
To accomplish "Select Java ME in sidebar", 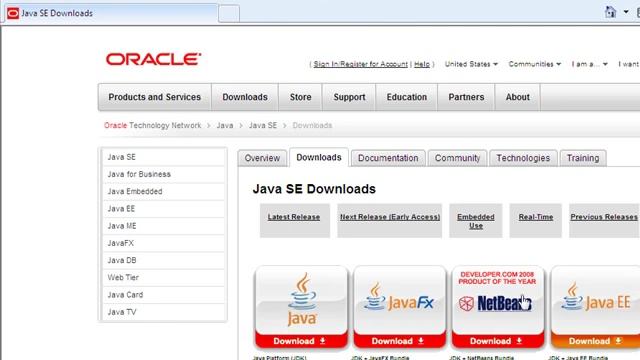I will tap(163, 226).
